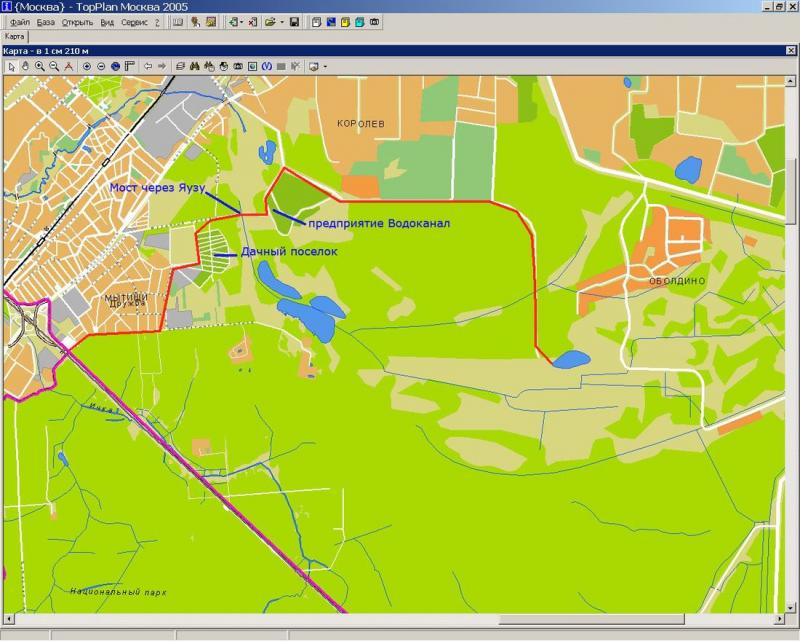Screen dimensions: 800x641
Task: Click the КОРОЛЕВ label on map
Action: coord(361,124)
